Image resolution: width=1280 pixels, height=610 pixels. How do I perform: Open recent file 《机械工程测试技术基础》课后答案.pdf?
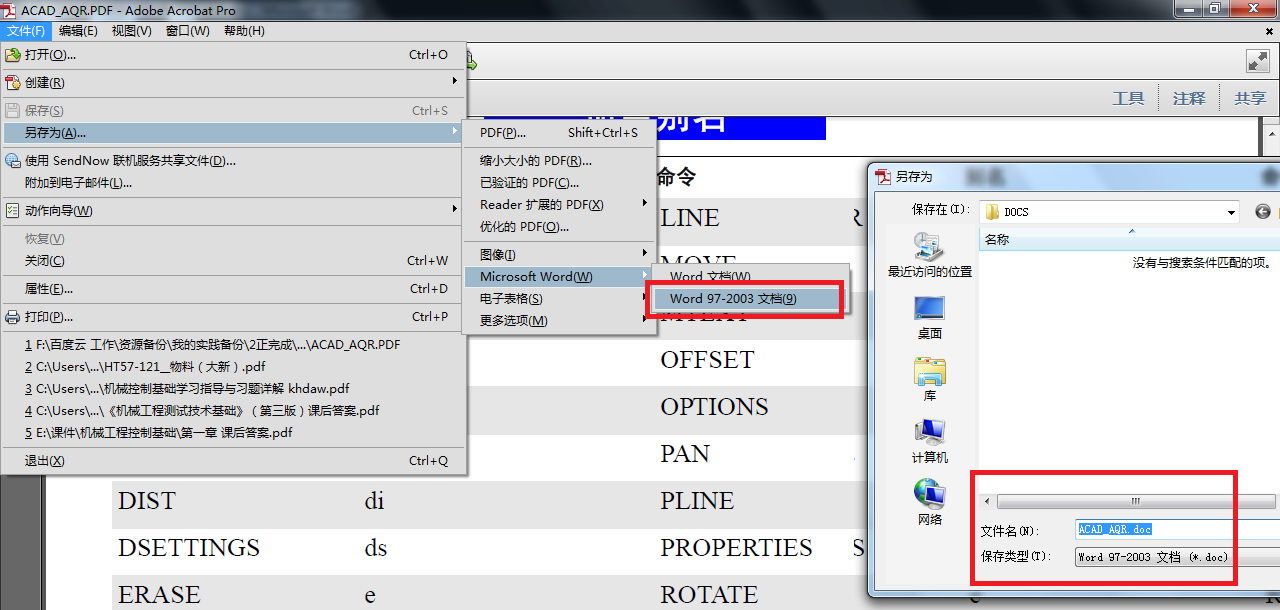pyautogui.click(x=234, y=410)
